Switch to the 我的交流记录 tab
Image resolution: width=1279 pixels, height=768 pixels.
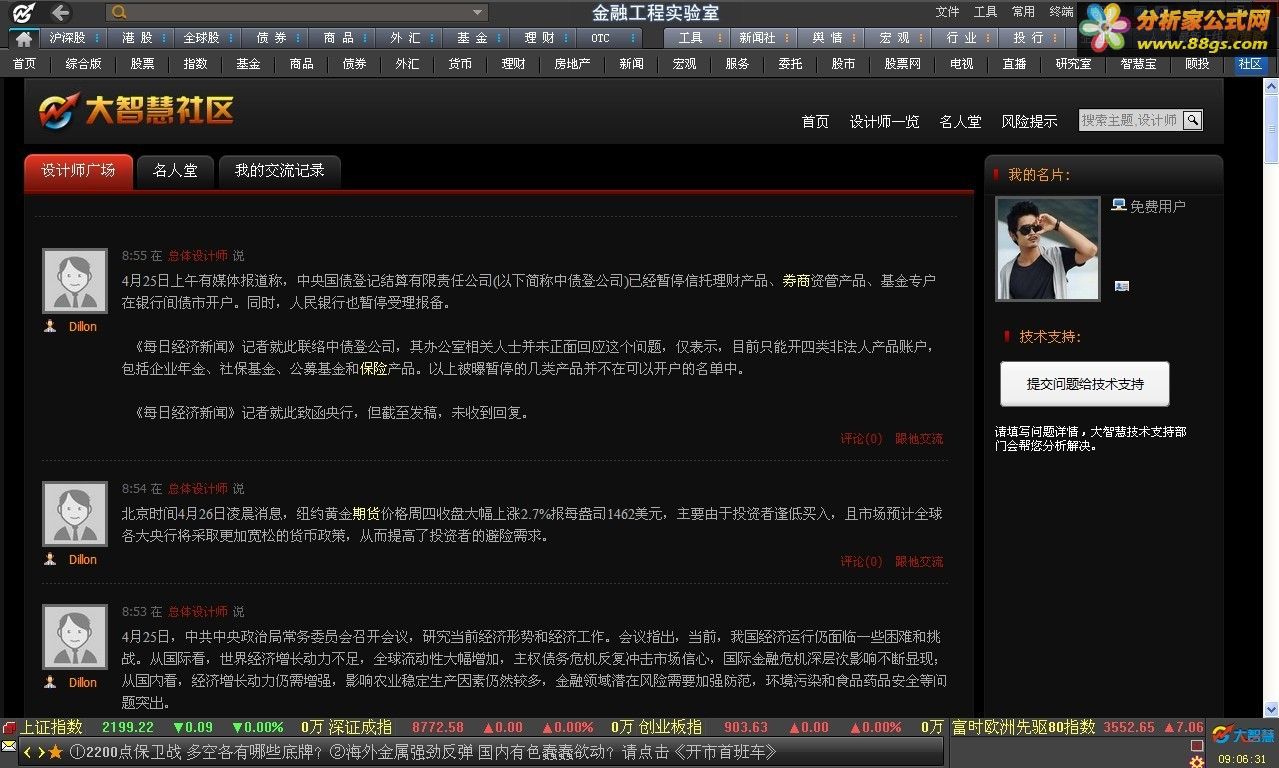[x=280, y=171]
